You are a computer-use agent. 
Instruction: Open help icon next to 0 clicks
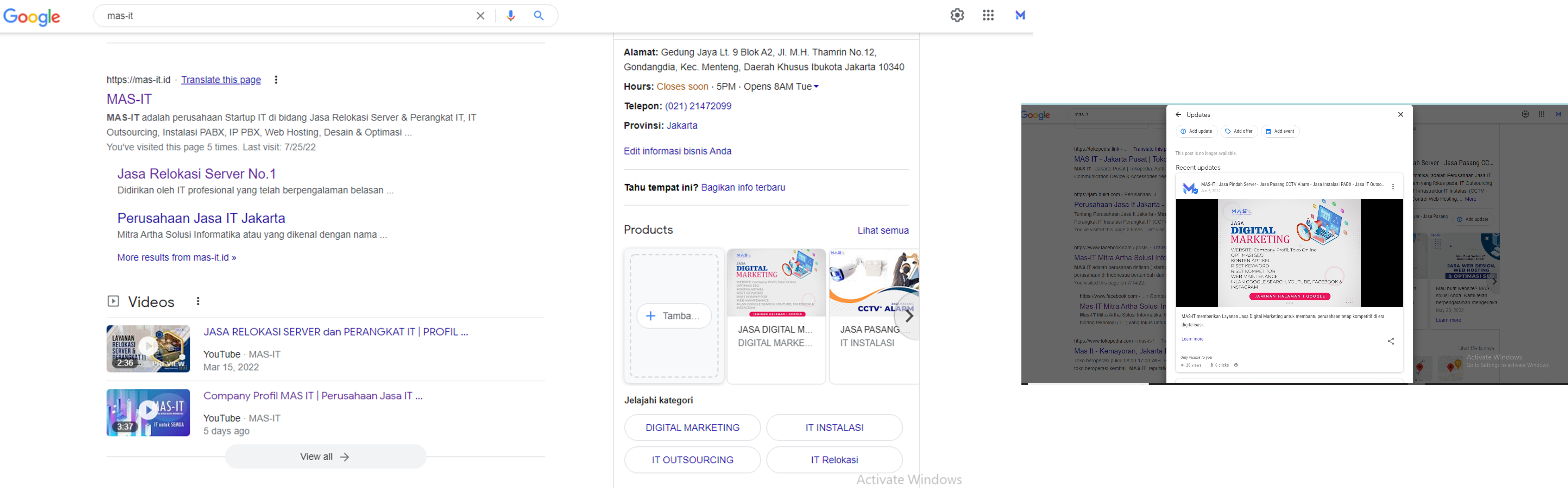1236,365
